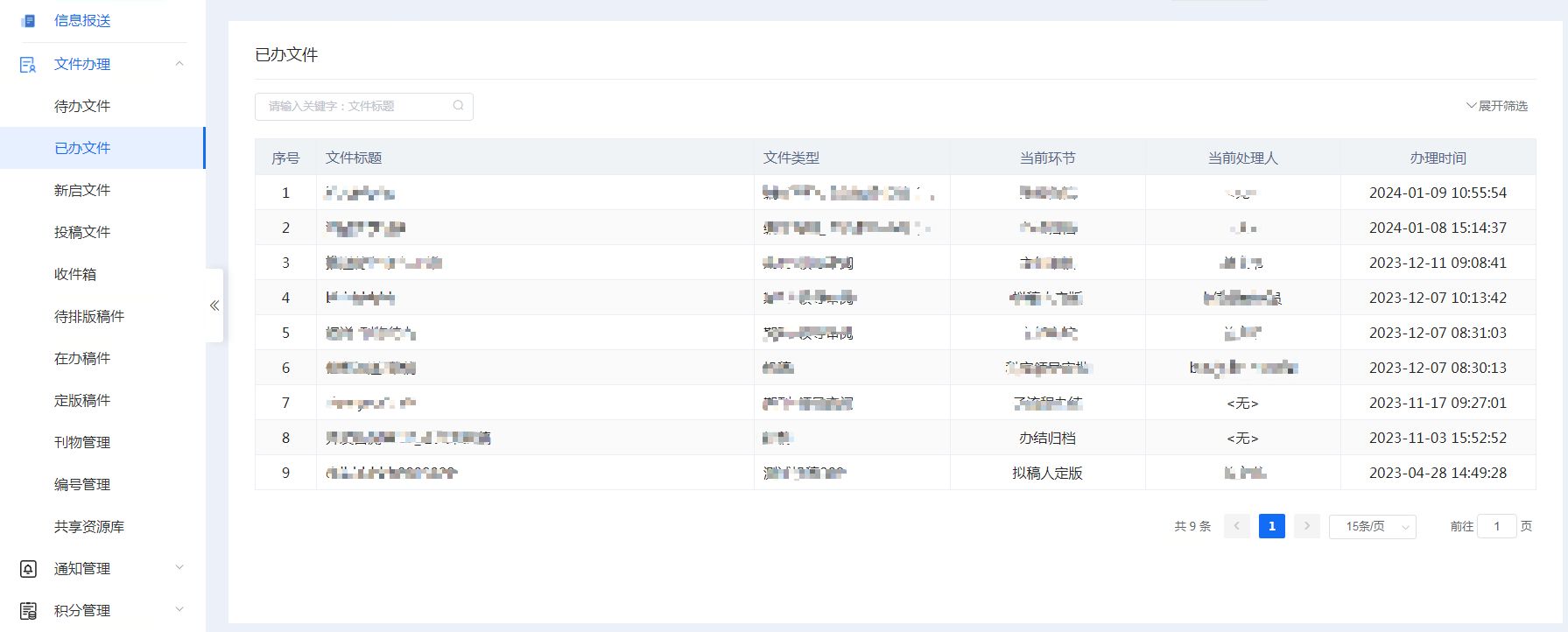Expand the 通知管理 menu chevron
Image resolution: width=1568 pixels, height=632 pixels.
(179, 568)
